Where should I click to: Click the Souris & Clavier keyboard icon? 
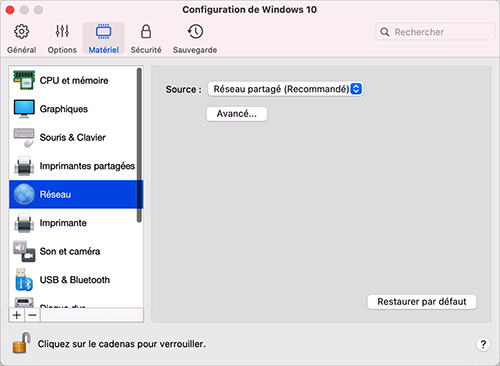[24, 138]
